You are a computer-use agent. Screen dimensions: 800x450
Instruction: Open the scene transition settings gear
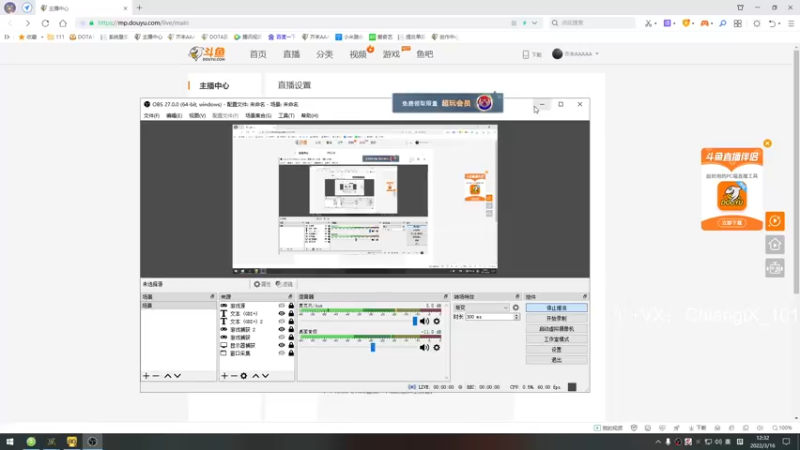(x=516, y=308)
